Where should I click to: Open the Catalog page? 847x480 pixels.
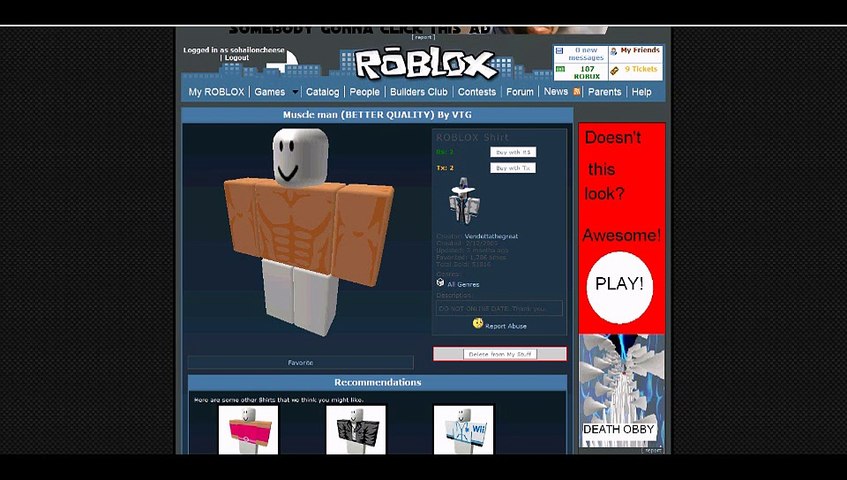point(322,92)
